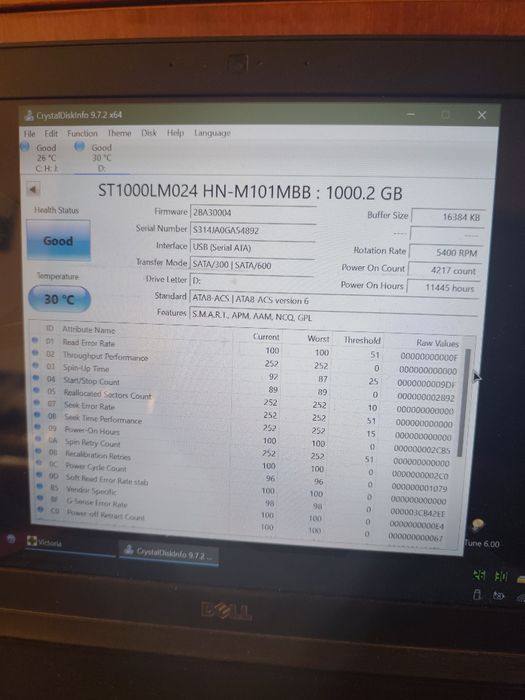Click the Worst column header
The width and height of the screenshot is (525, 700).
click(x=318, y=339)
